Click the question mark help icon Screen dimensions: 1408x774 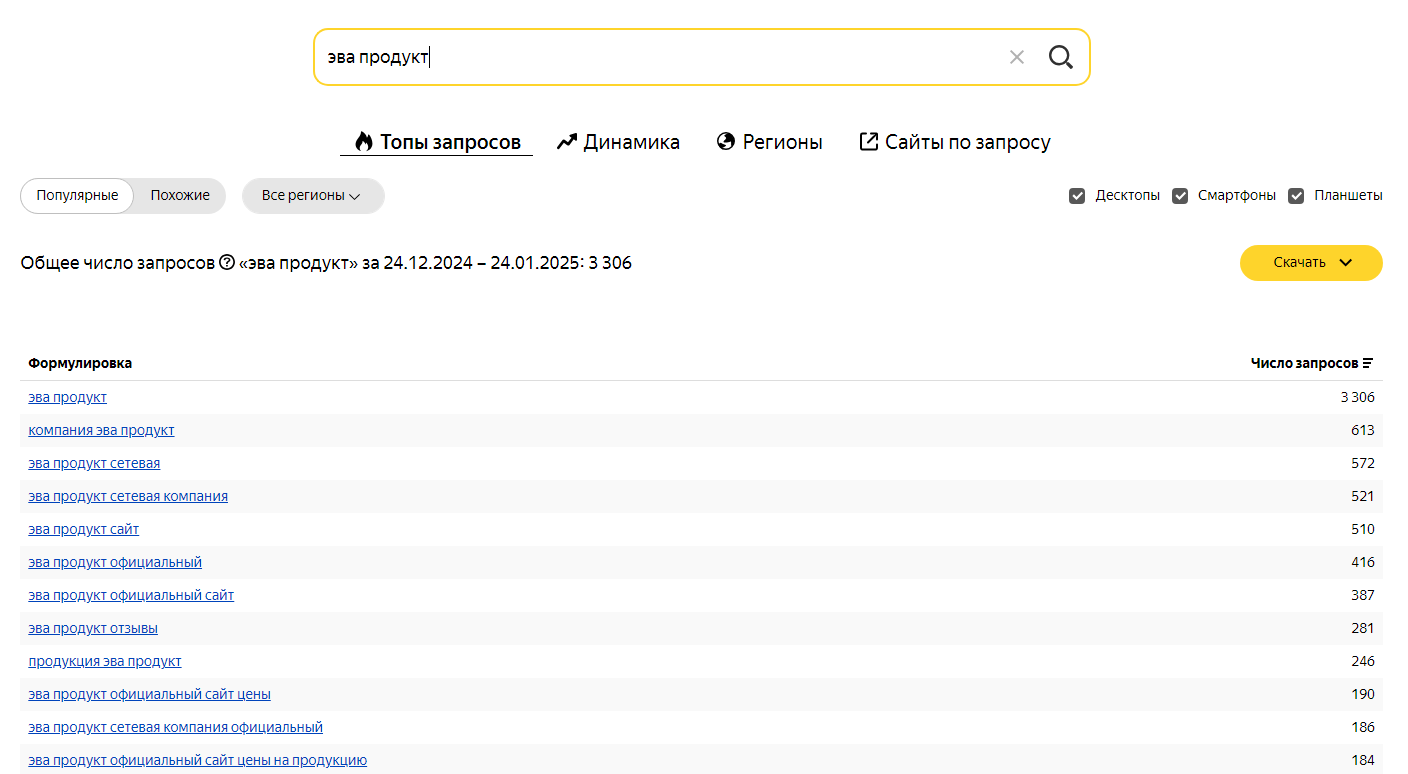227,263
